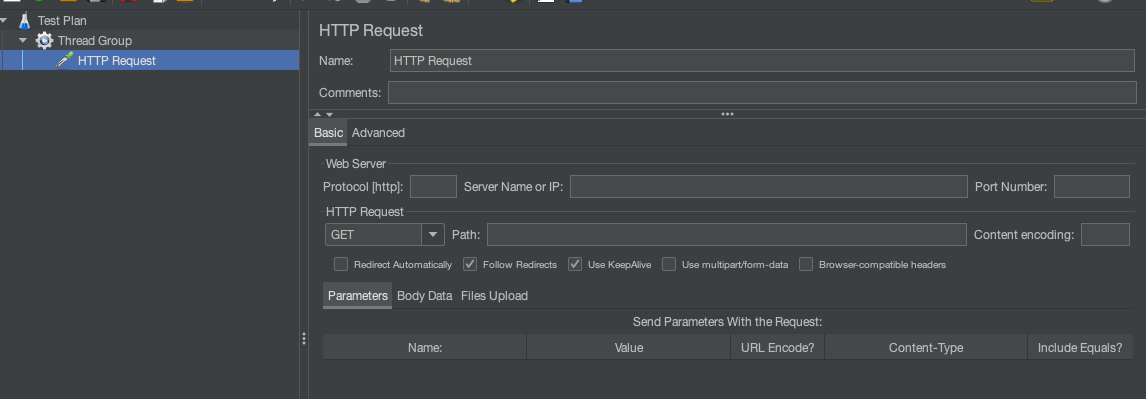Focus the Port Number field
The image size is (1146, 399).
[x=1092, y=186]
